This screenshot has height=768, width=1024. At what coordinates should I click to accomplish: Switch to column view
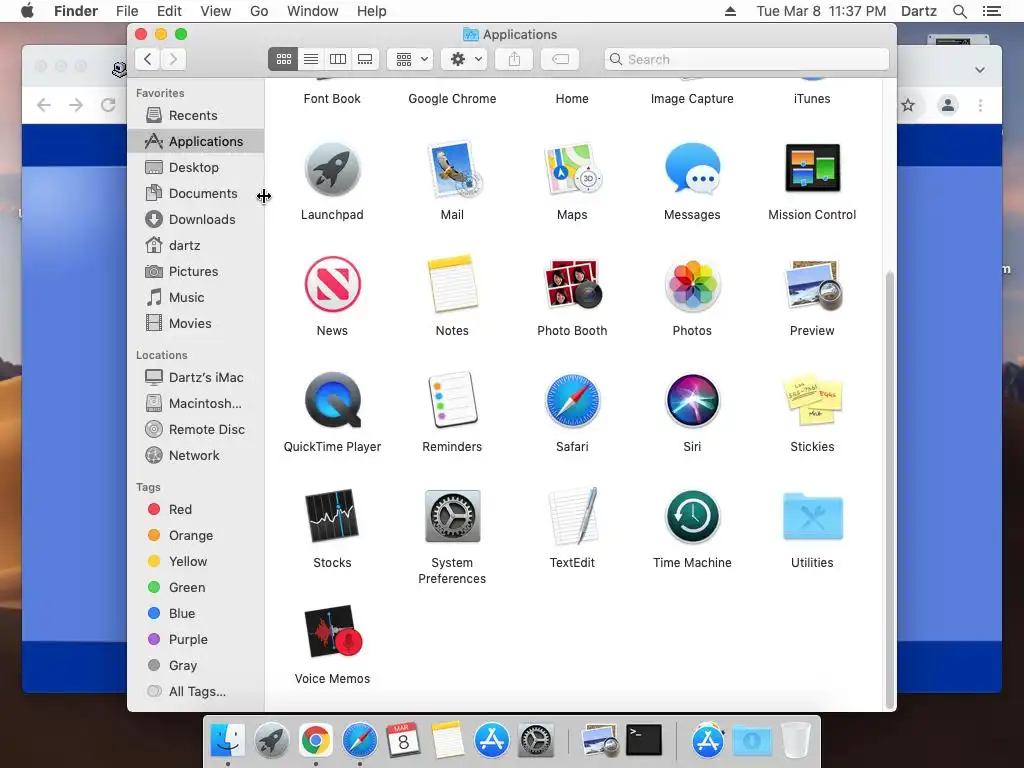[338, 59]
